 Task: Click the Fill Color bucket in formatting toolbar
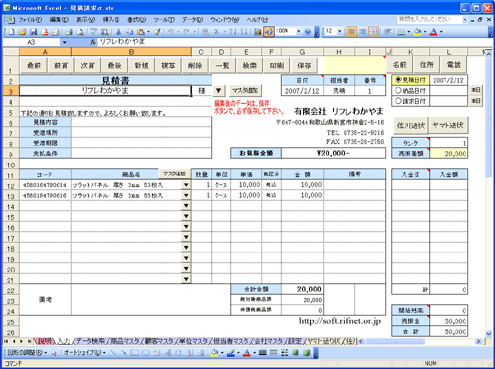pyautogui.click(x=417, y=32)
